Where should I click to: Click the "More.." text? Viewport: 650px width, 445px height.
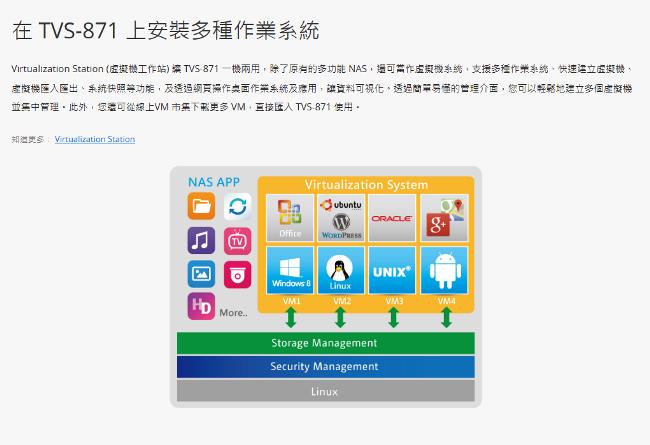tap(233, 313)
